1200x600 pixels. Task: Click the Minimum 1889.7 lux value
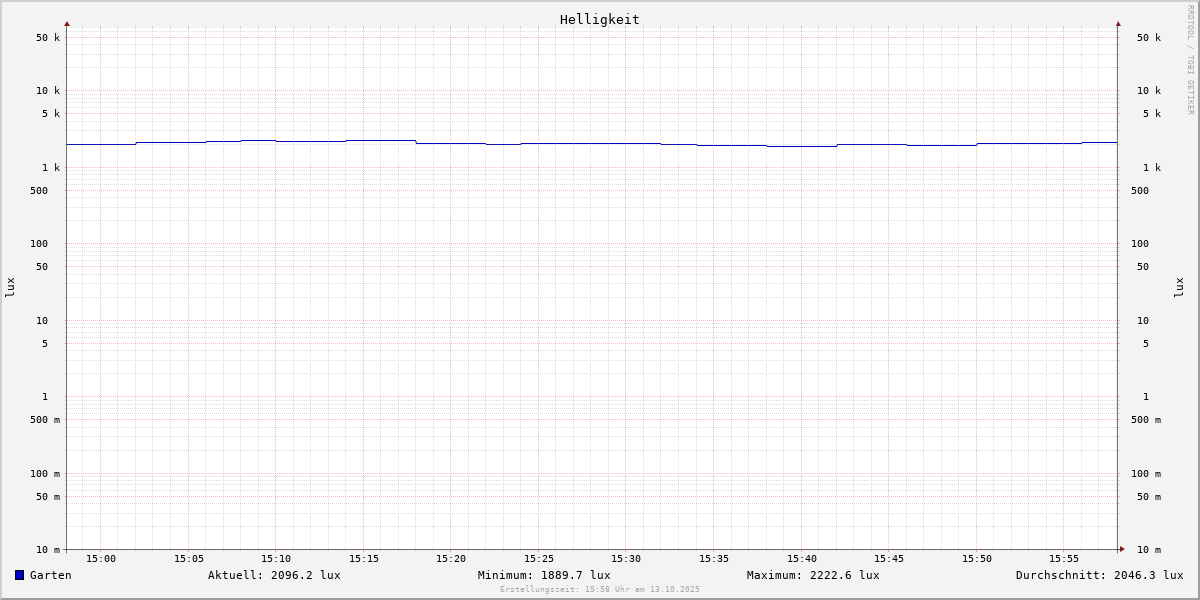pyautogui.click(x=544, y=575)
